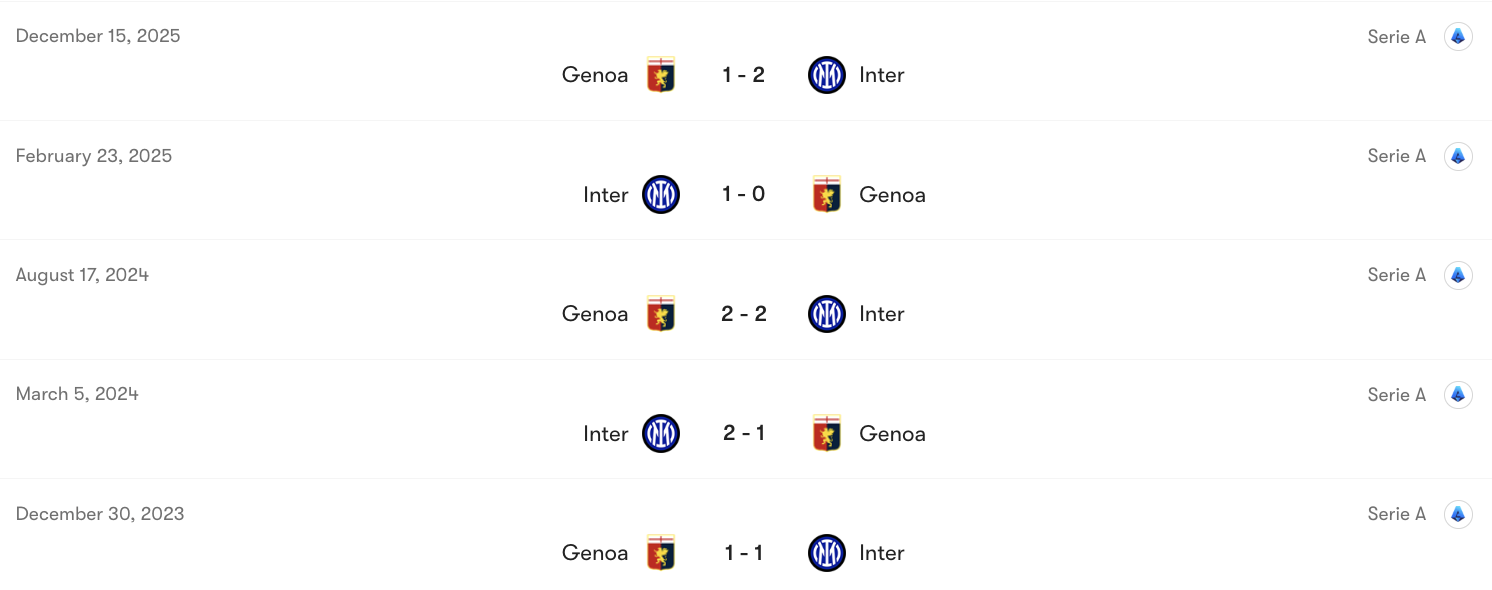Screen dimensions: 1492x590
Task: Open the 1 - 2 scoreline from December 15
Action: [x=744, y=74]
